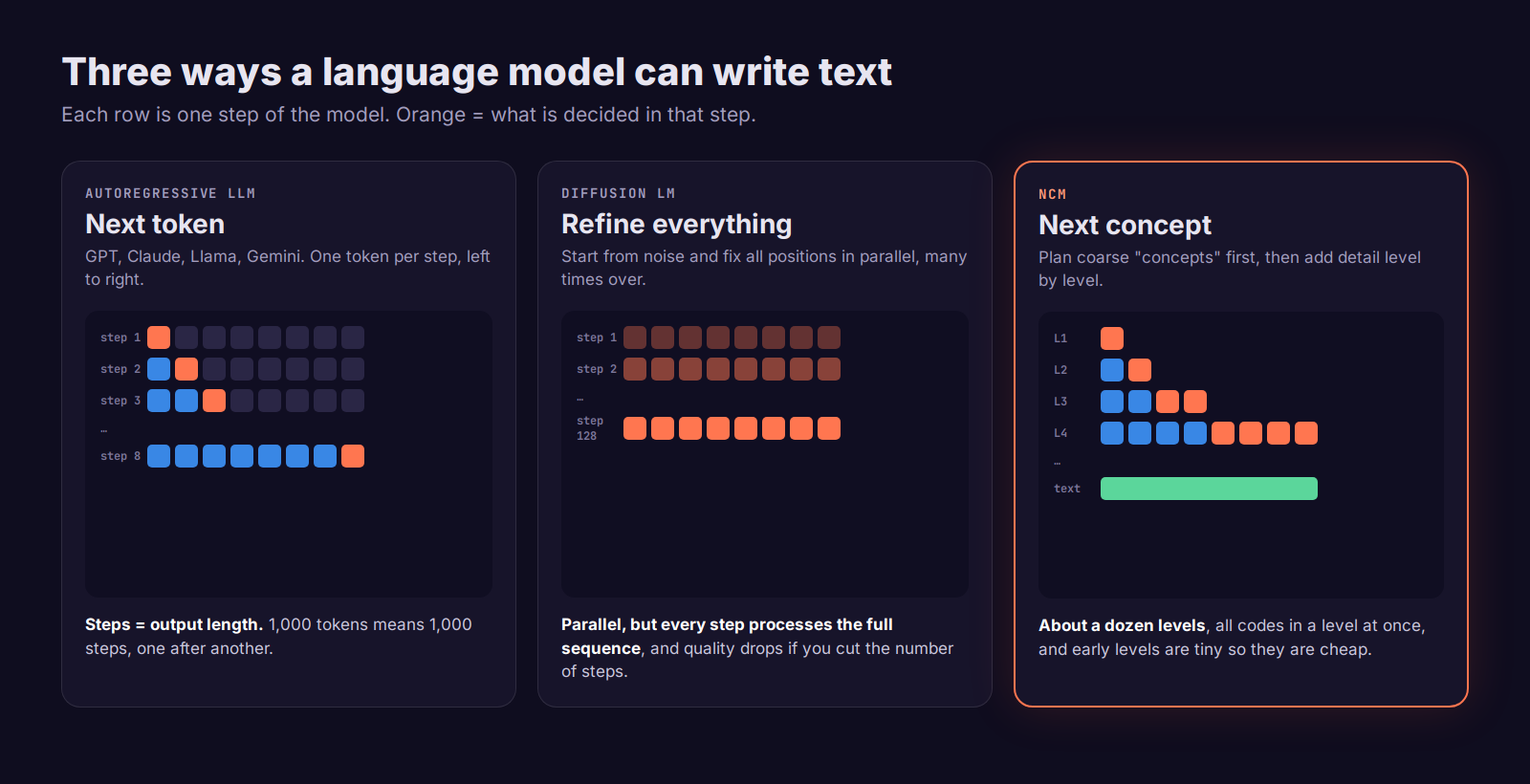The width and height of the screenshot is (1530, 784).
Task: Click the green text output bar
Action: tap(1209, 489)
